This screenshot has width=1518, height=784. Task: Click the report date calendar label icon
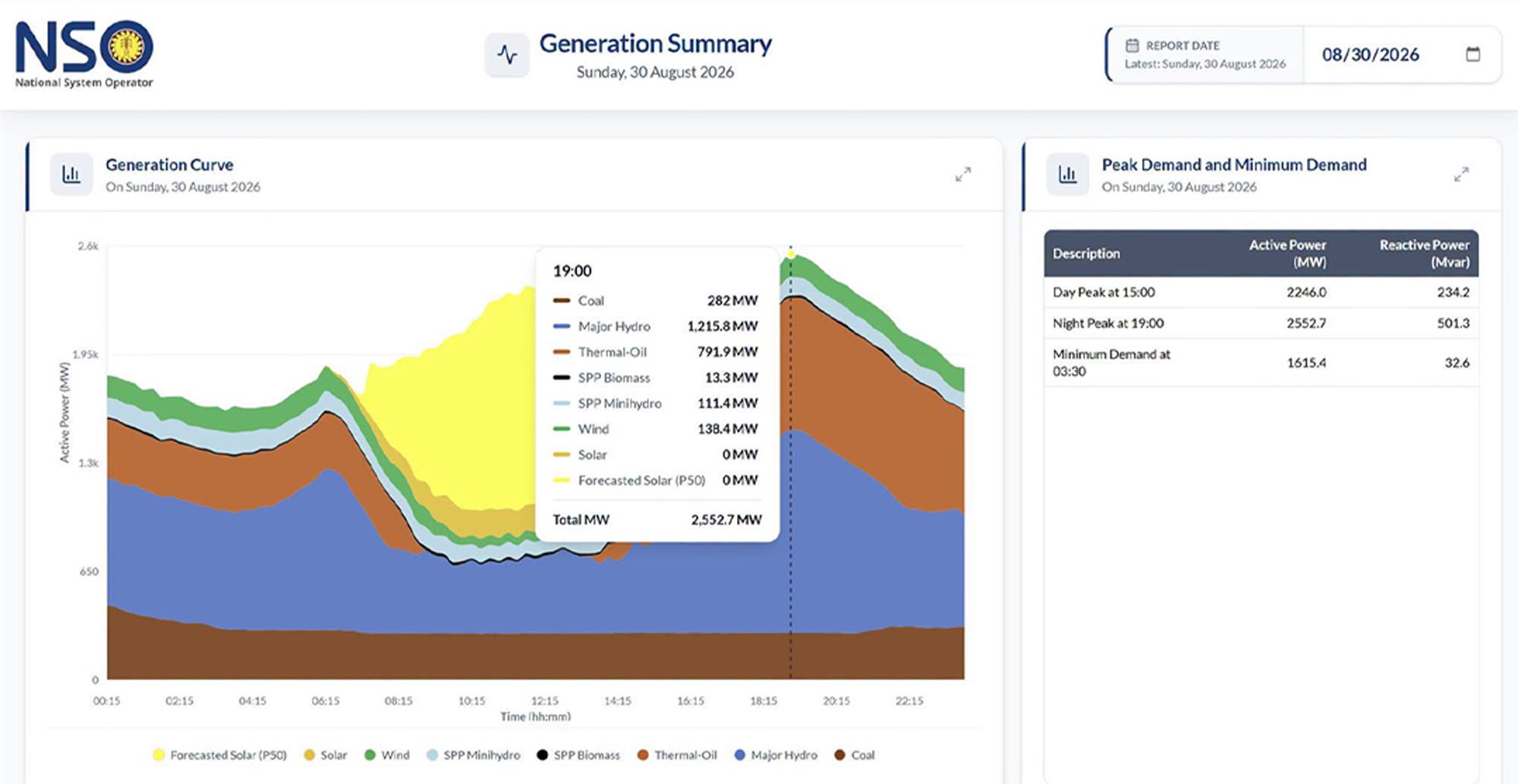pos(1132,46)
